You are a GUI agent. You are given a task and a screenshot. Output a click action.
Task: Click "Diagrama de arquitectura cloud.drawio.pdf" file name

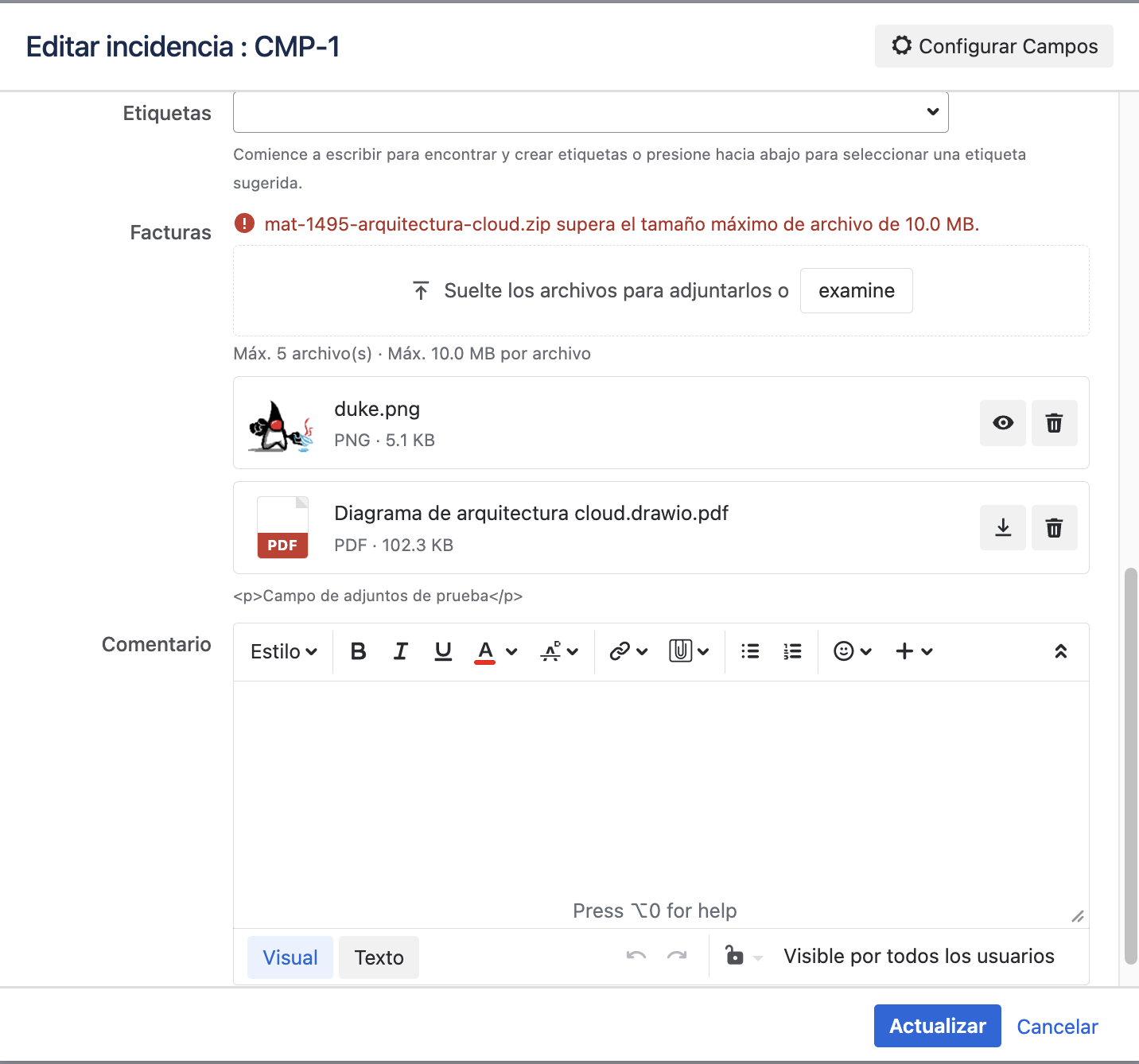[x=531, y=513]
